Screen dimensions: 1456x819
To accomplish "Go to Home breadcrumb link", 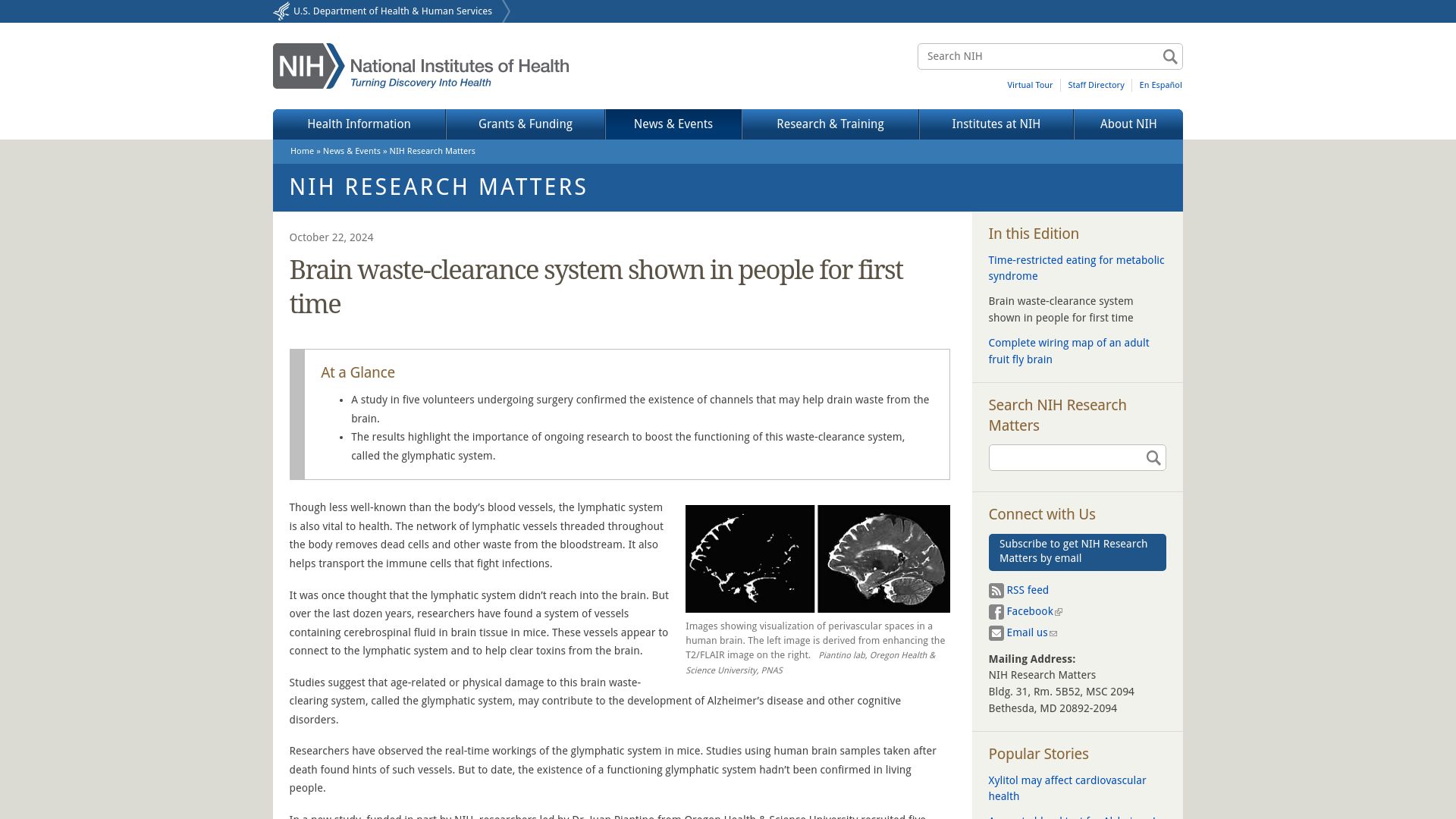I will click(x=302, y=152).
